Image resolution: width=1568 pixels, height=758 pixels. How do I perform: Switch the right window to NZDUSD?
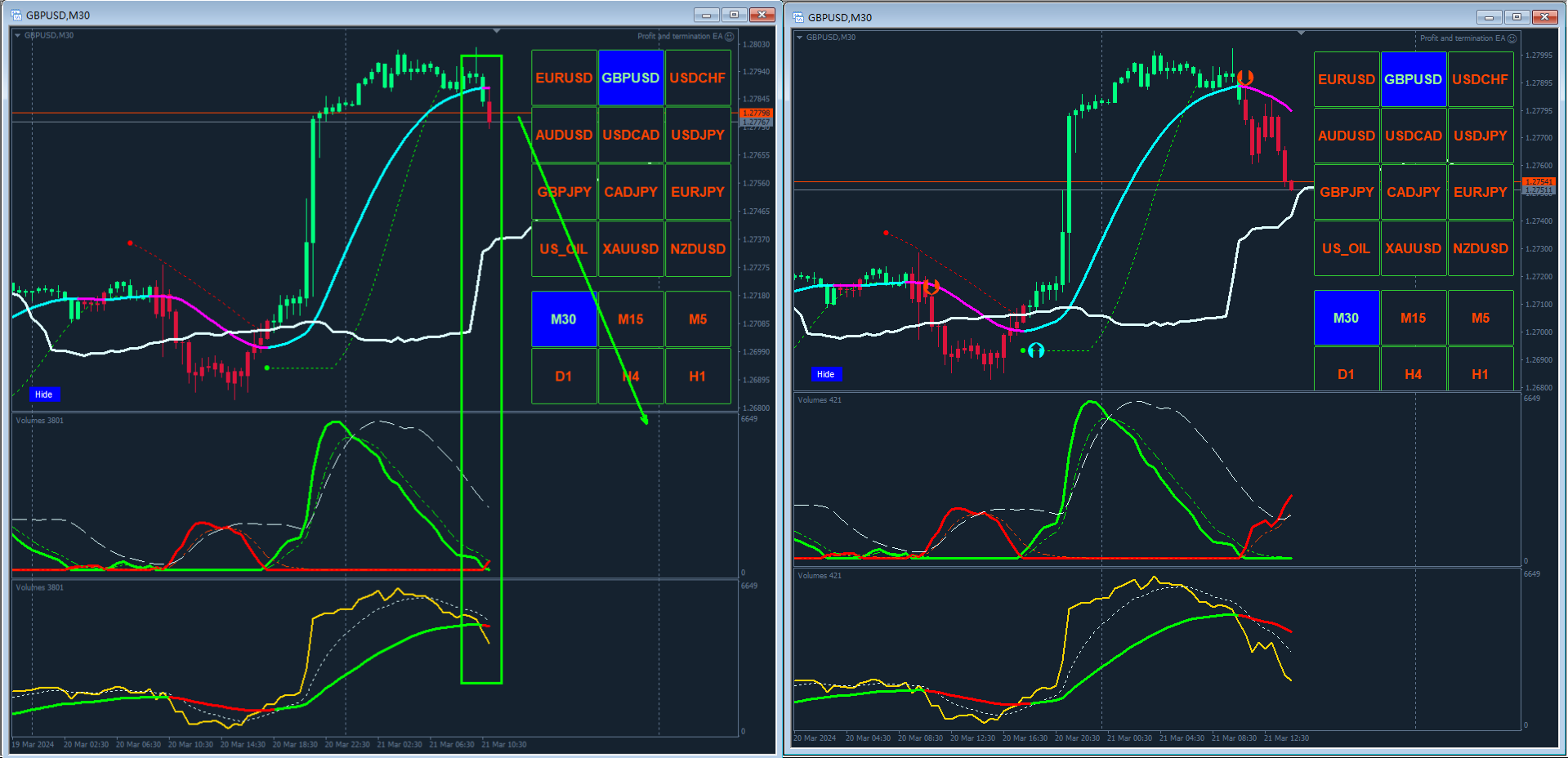pyautogui.click(x=1481, y=248)
